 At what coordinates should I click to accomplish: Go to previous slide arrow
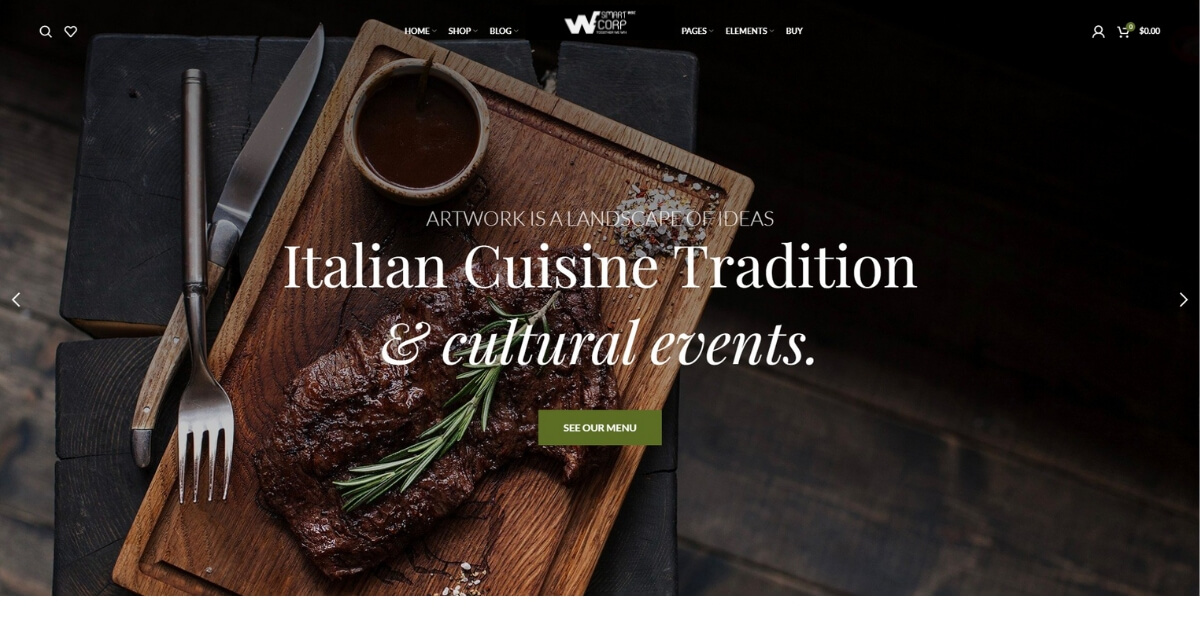[x=15, y=299]
